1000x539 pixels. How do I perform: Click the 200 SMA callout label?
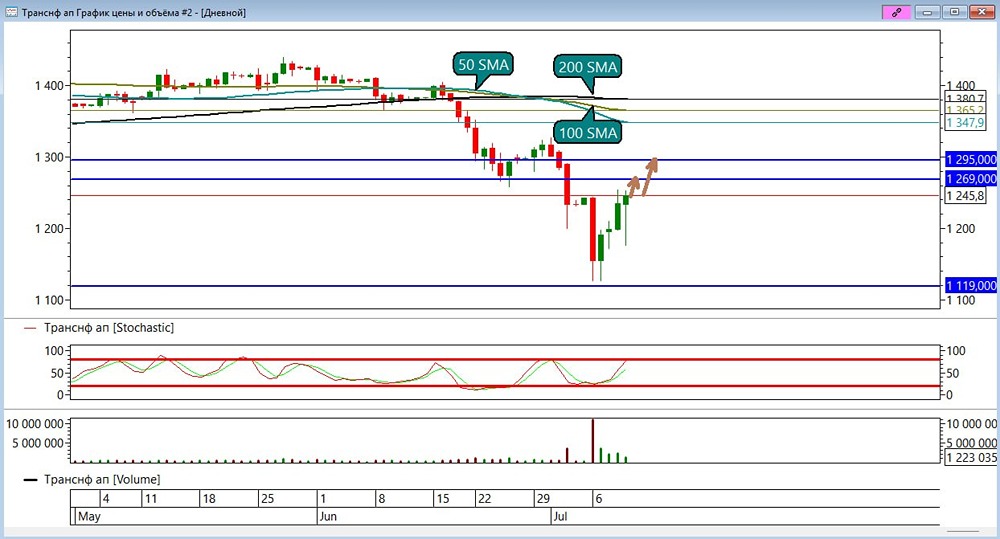(587, 66)
